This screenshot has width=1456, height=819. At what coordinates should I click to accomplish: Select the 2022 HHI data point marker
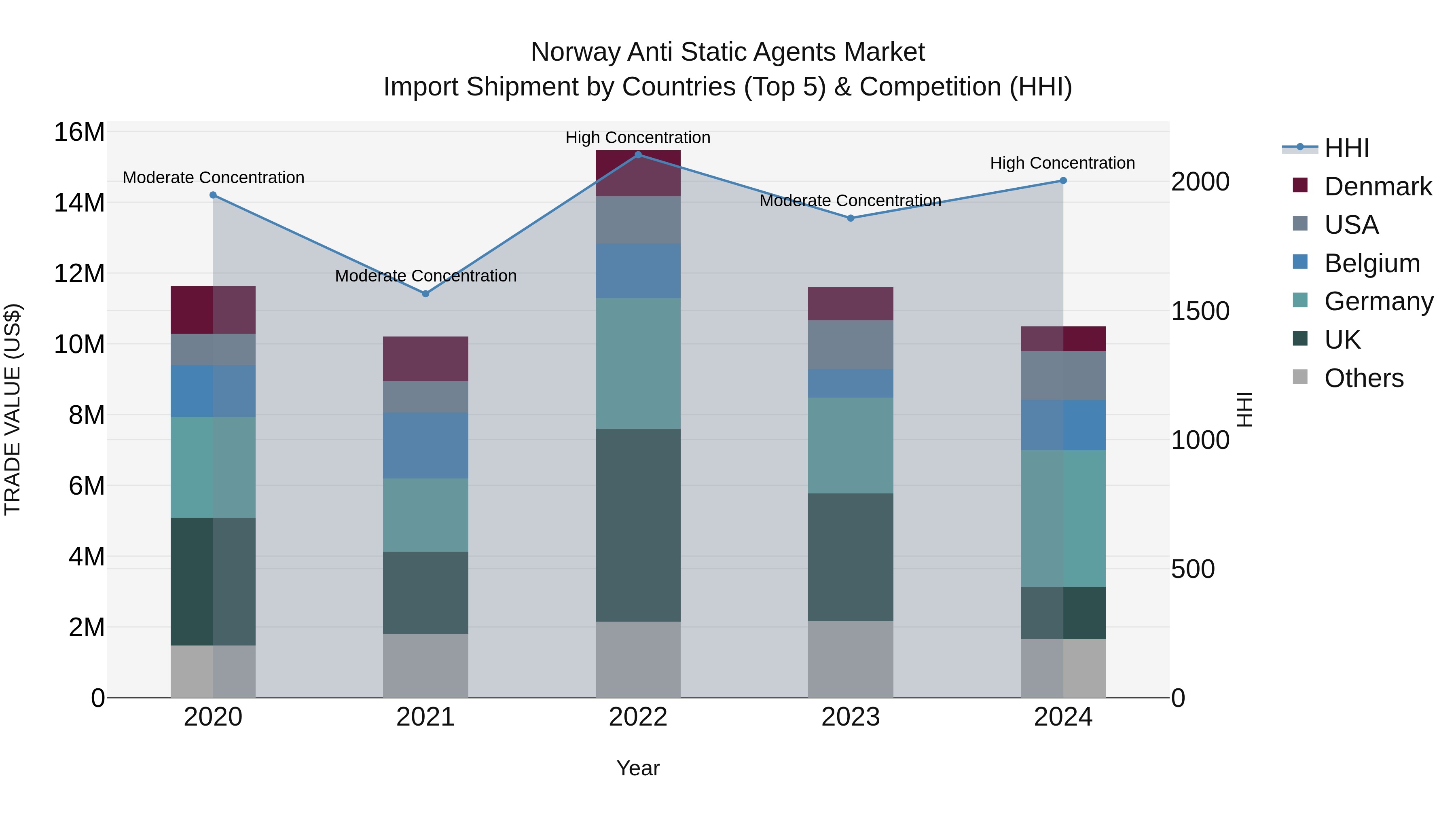click(638, 154)
